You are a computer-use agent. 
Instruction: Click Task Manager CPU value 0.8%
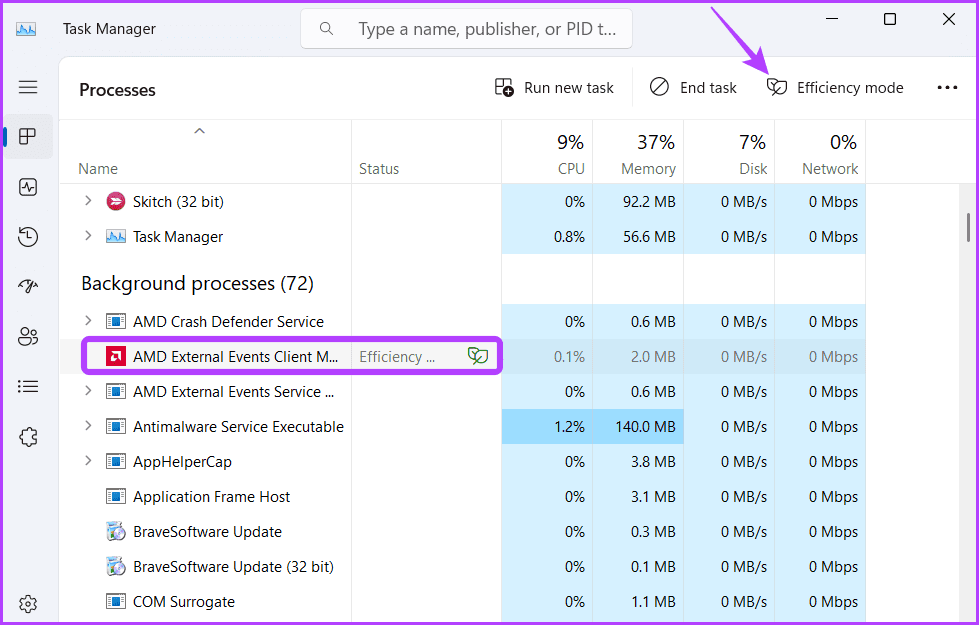click(x=569, y=237)
